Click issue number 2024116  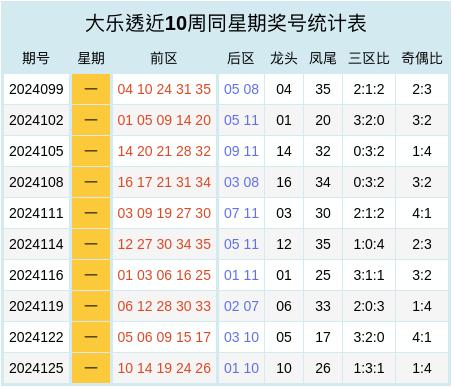click(36, 275)
